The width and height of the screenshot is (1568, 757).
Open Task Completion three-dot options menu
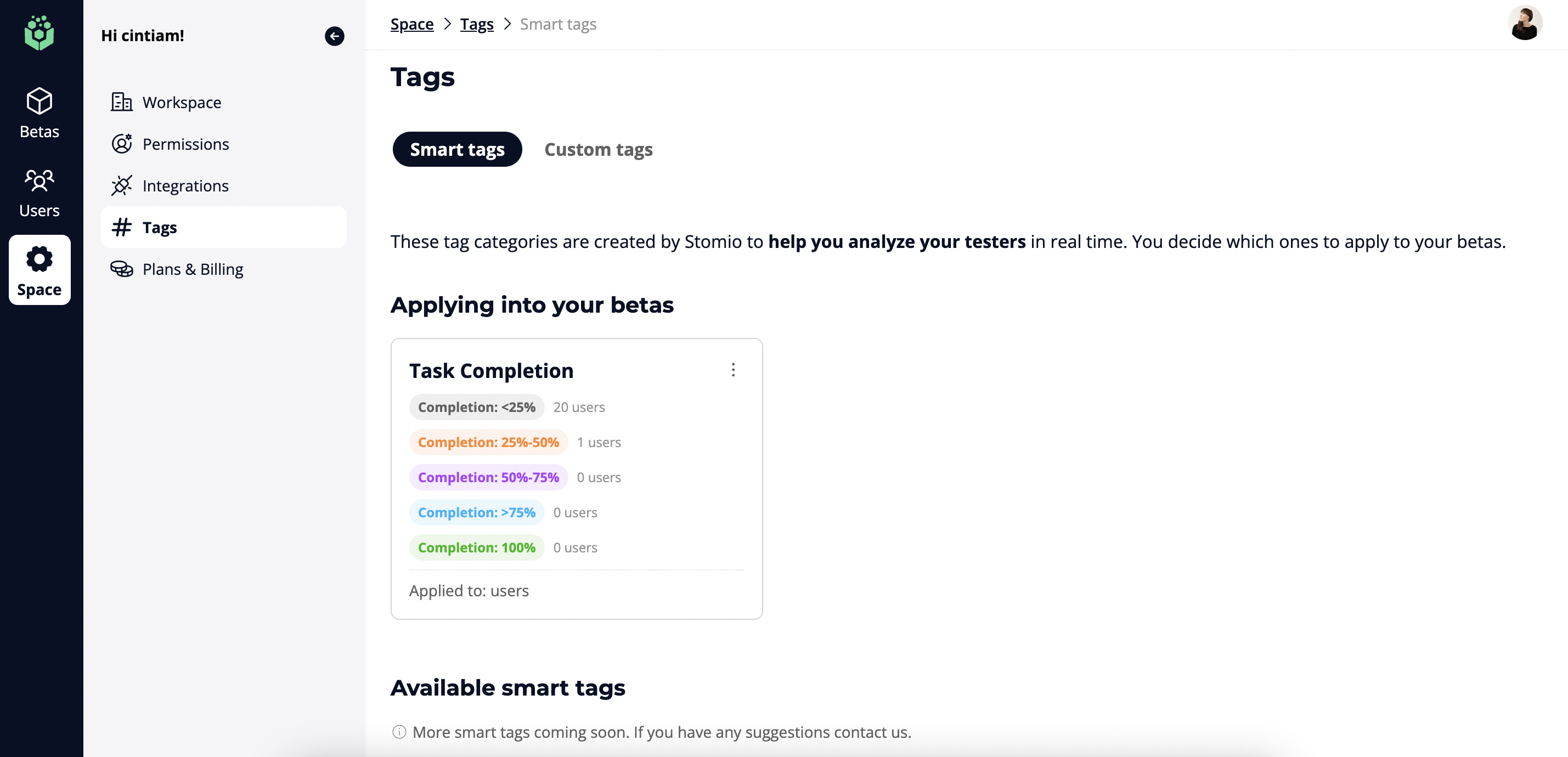pyautogui.click(x=733, y=370)
